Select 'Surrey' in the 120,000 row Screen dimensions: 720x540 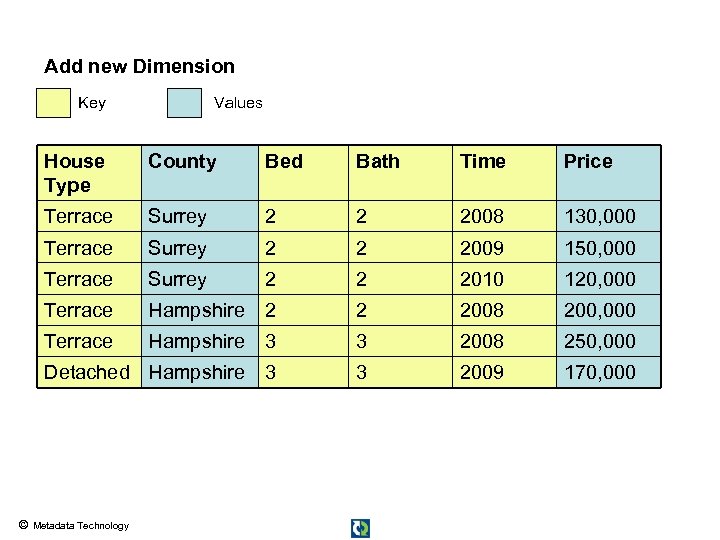tap(200, 279)
